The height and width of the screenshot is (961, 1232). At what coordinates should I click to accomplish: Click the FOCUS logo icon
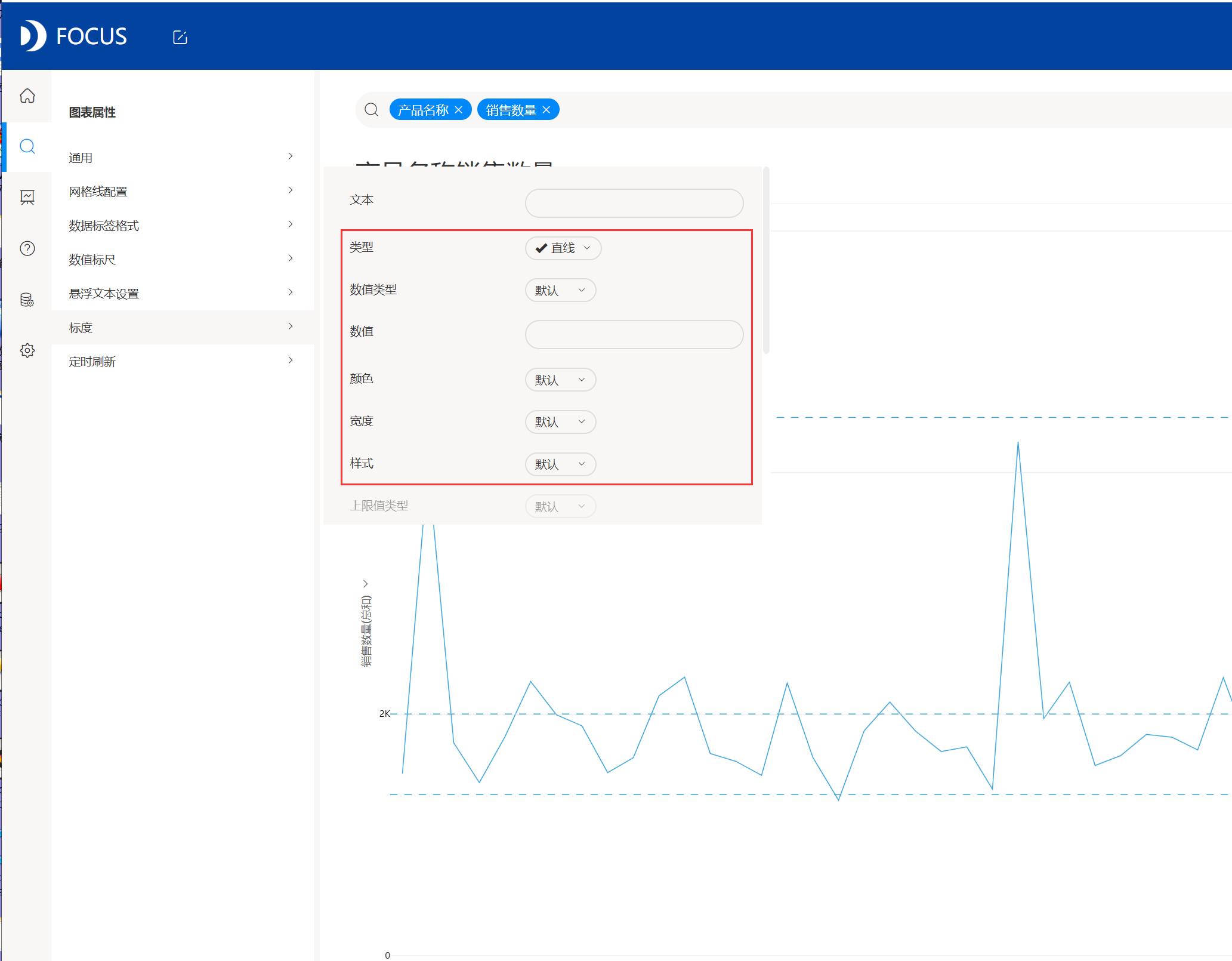[33, 36]
